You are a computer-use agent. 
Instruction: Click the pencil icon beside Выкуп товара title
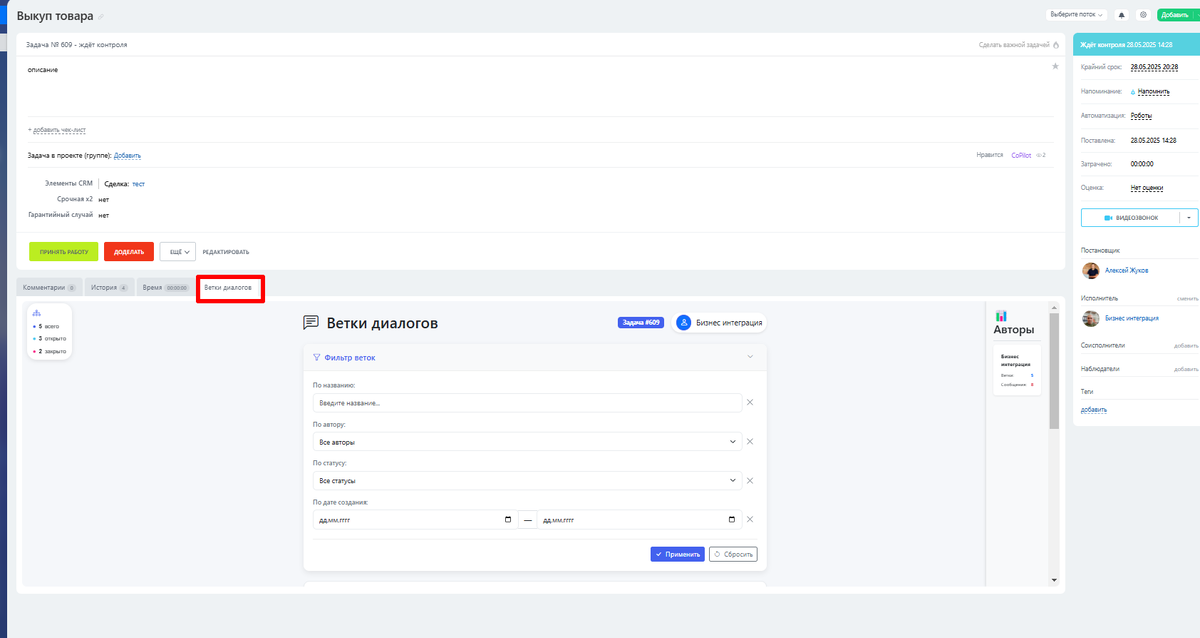coord(100,17)
